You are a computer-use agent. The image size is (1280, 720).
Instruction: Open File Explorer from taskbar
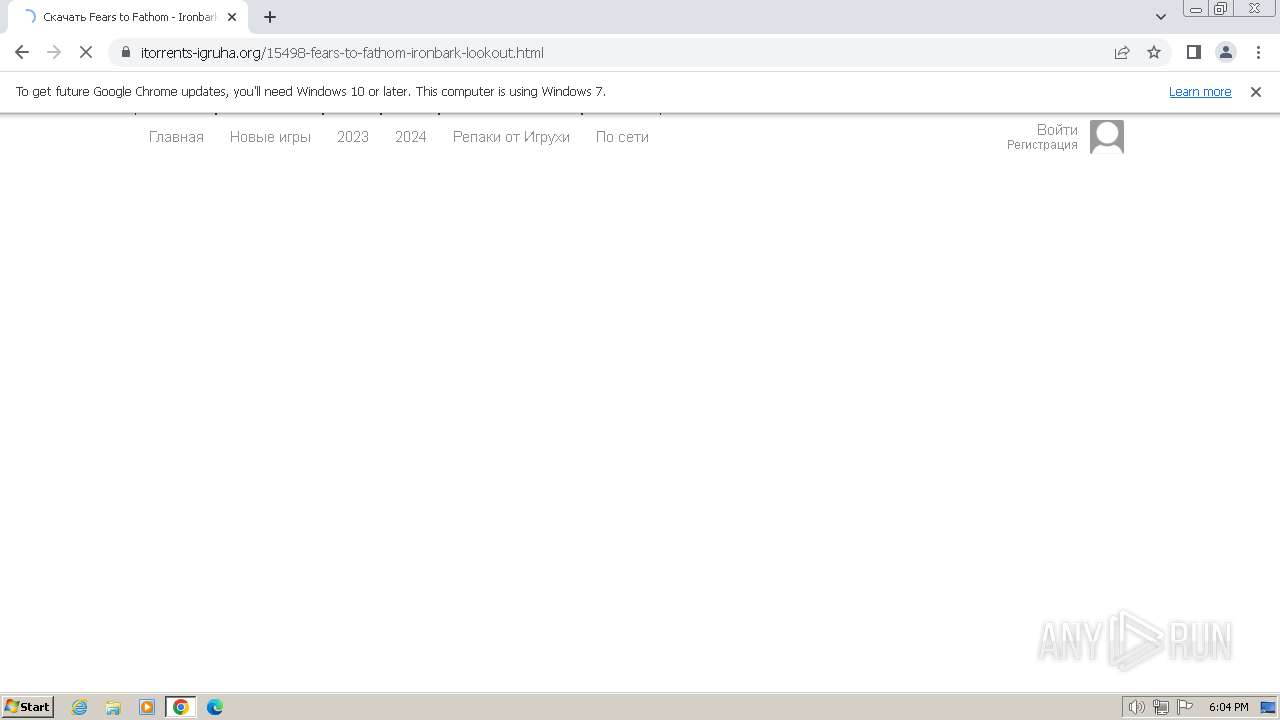coord(113,707)
